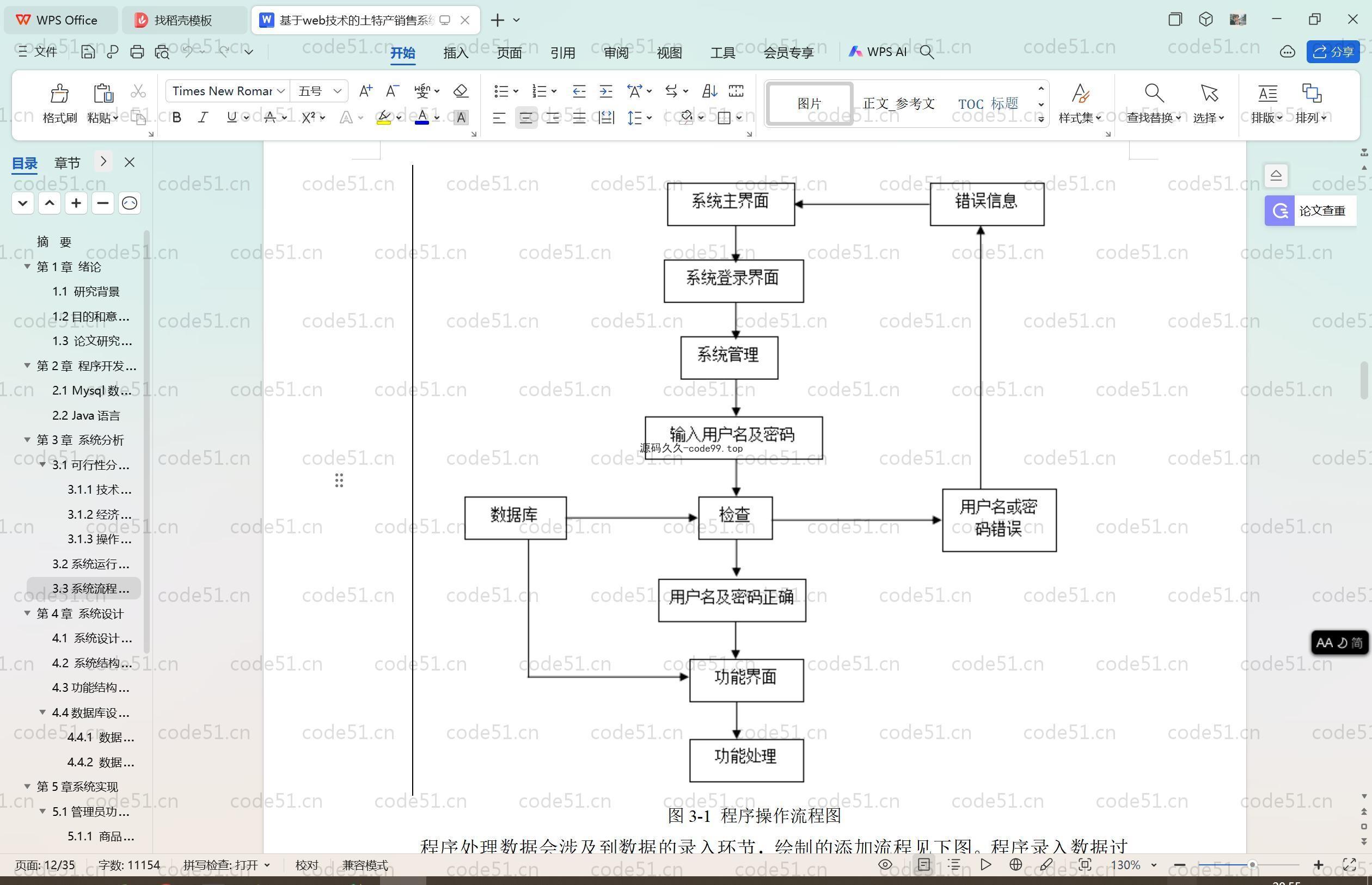Screen dimensions: 1372x885
Task: Click the Print Preview icon
Action: click(162, 52)
